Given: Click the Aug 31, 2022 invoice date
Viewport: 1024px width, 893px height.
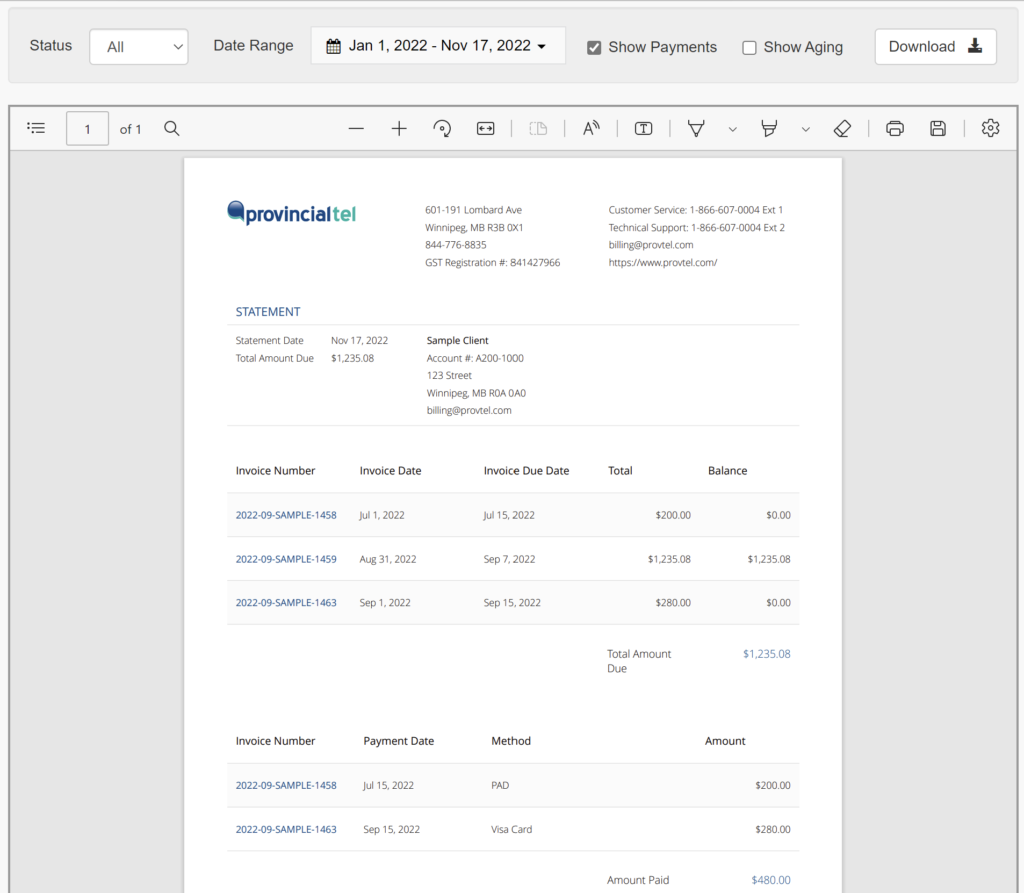Looking at the screenshot, I should 388,559.
